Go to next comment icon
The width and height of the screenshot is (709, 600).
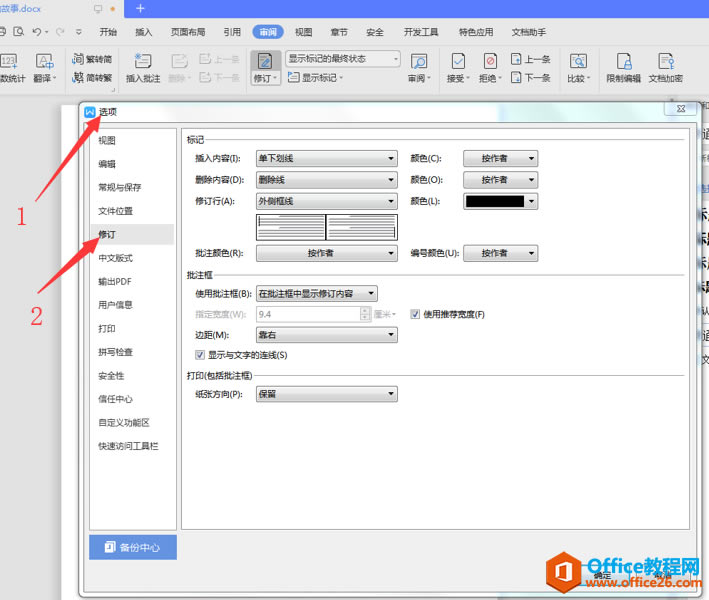coord(205,77)
